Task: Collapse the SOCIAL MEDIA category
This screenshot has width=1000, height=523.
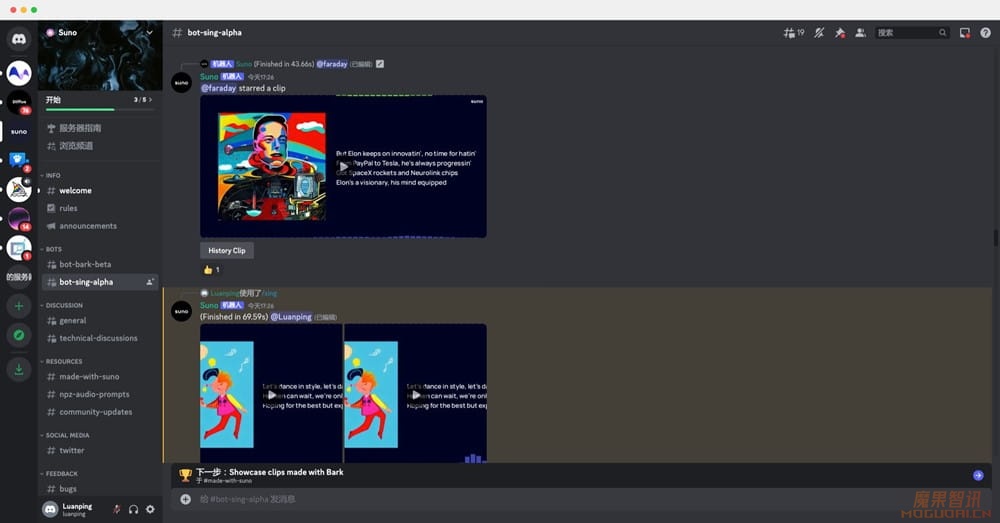Action: pos(65,436)
